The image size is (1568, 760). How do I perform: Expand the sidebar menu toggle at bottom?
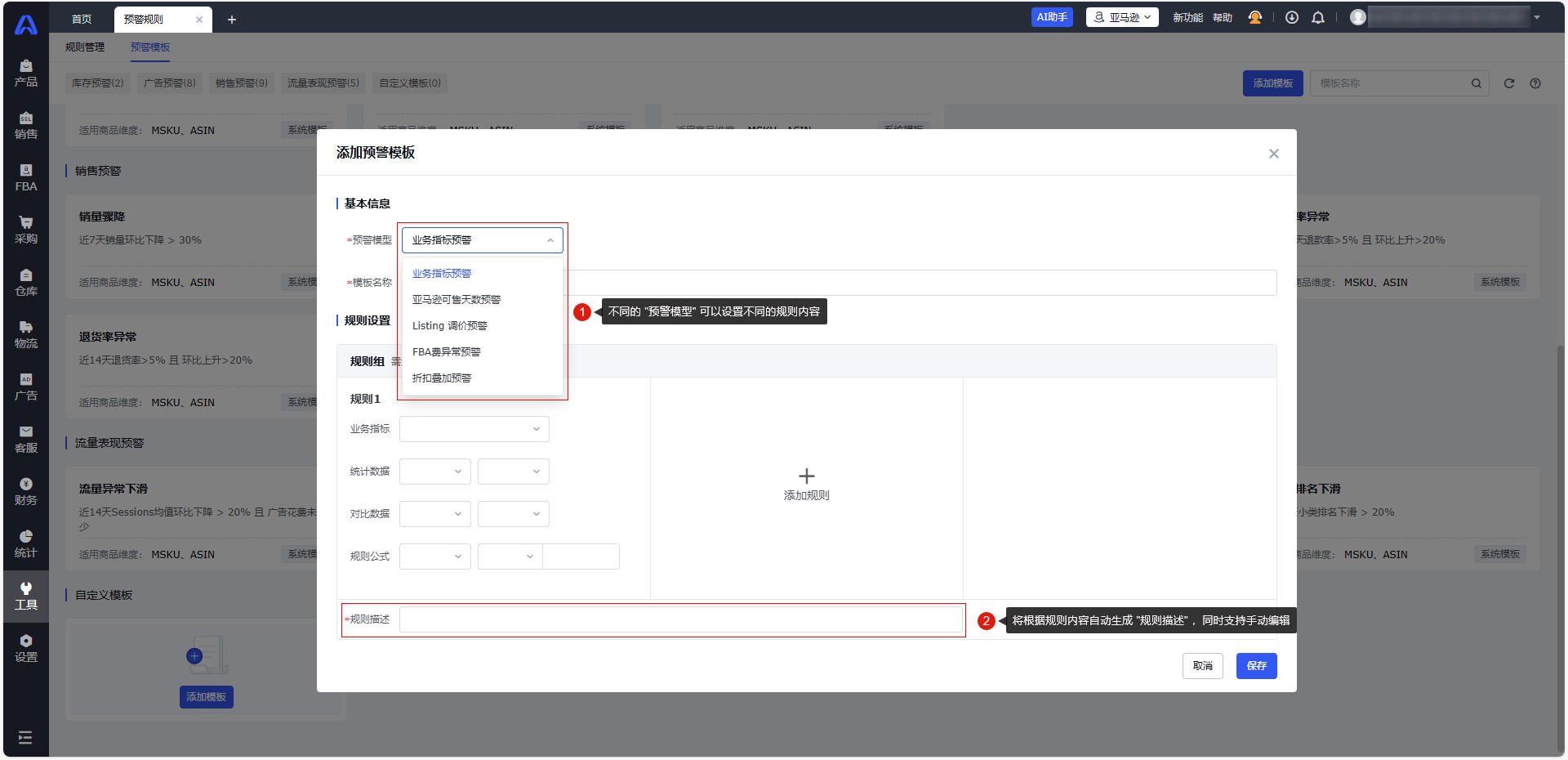click(x=25, y=738)
